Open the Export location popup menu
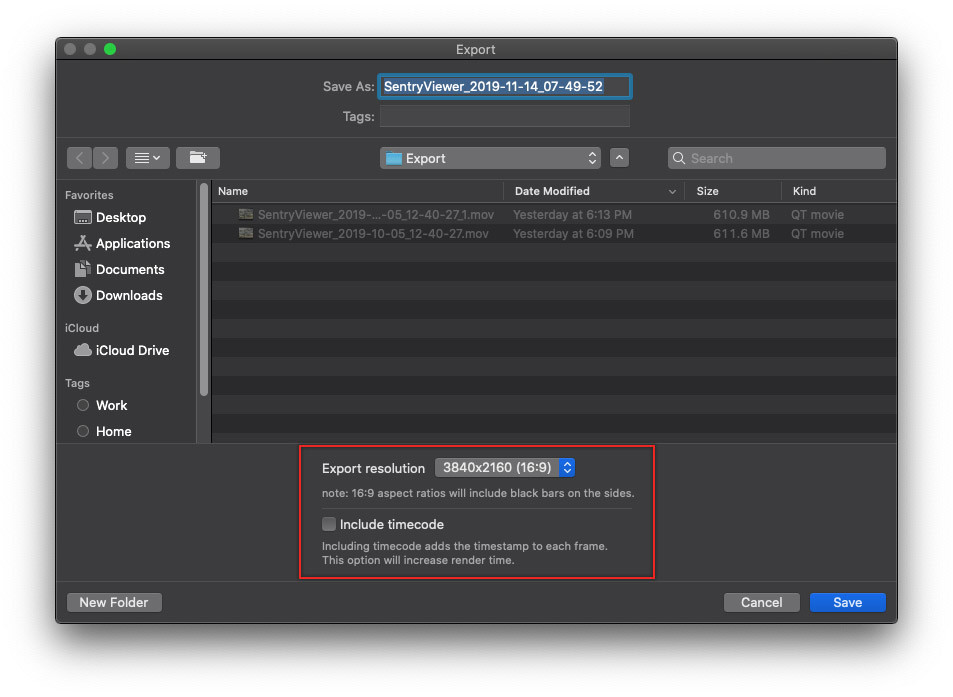This screenshot has height=697, width=953. [490, 158]
